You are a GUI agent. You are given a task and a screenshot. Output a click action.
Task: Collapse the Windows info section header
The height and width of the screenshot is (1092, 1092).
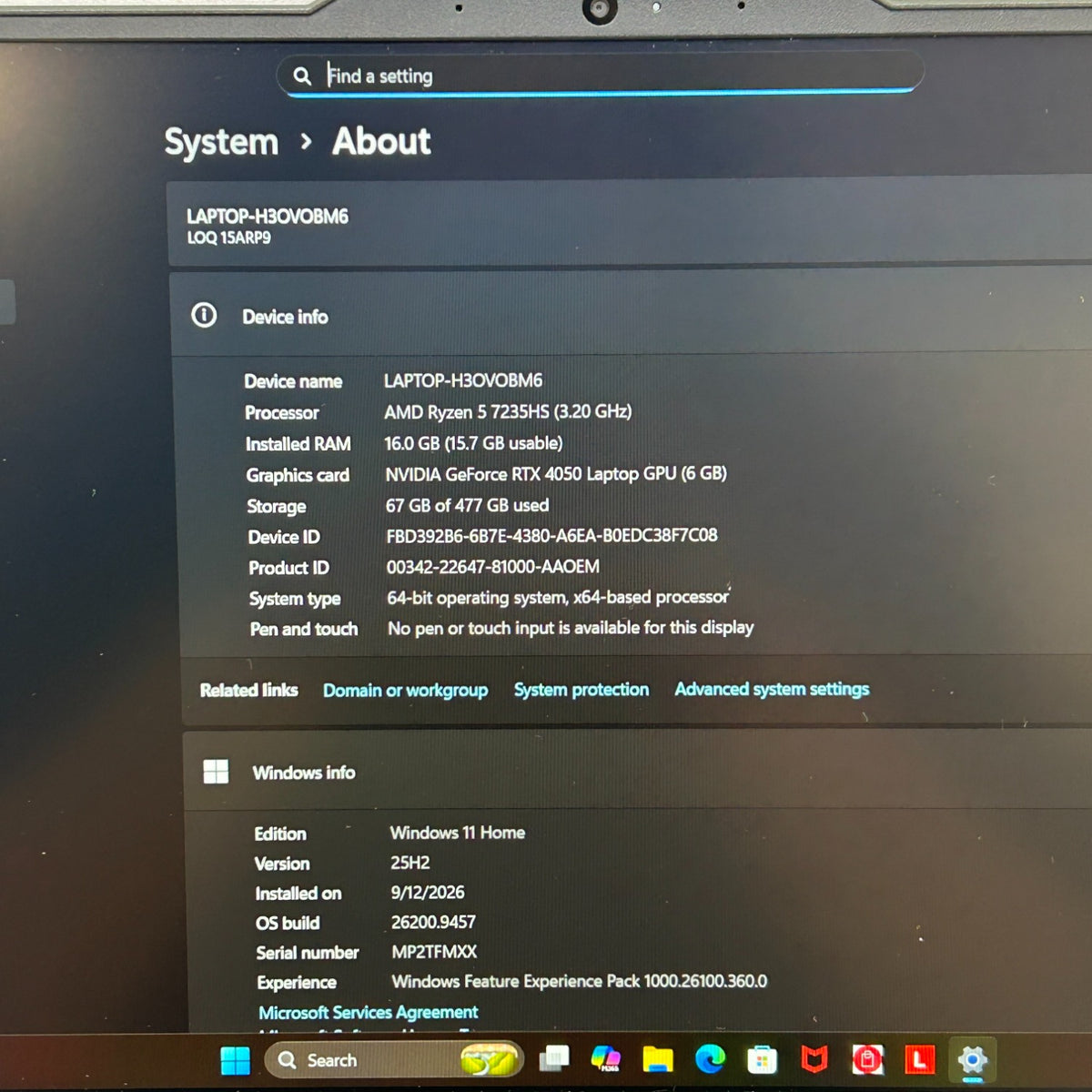[637, 772]
